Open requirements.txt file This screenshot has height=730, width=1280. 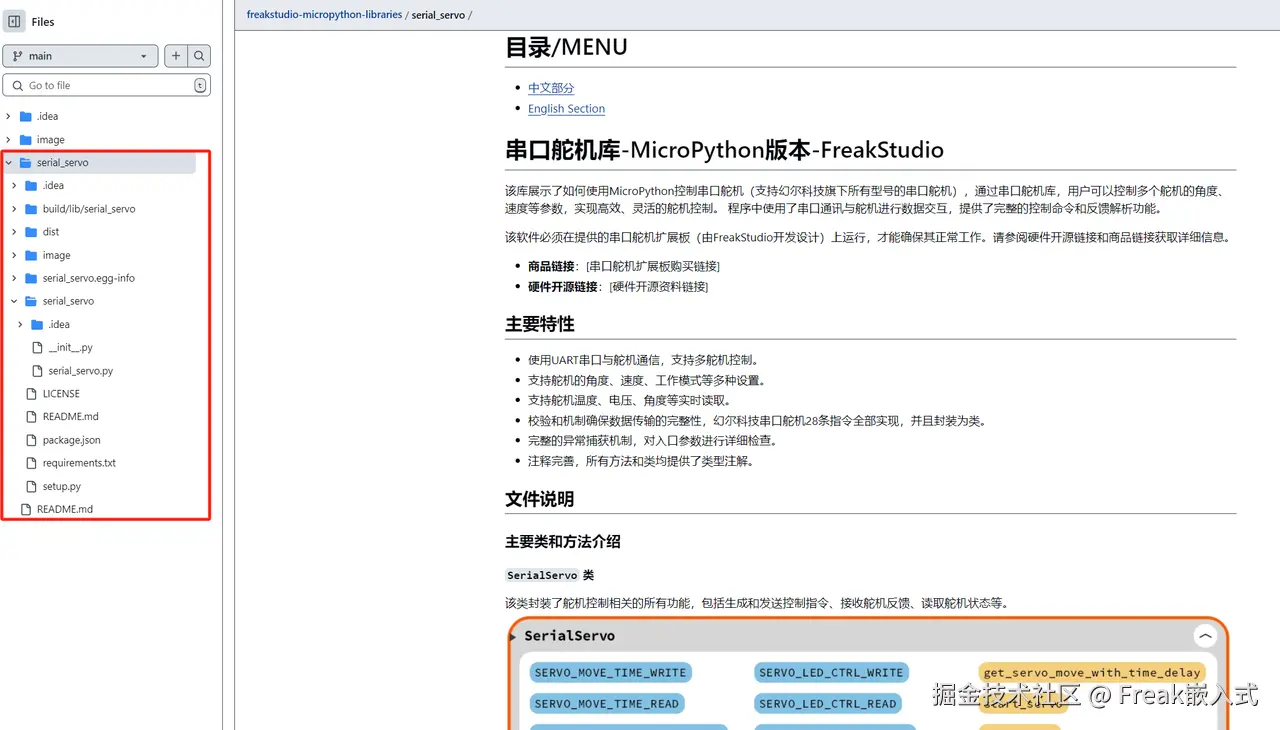pos(79,463)
